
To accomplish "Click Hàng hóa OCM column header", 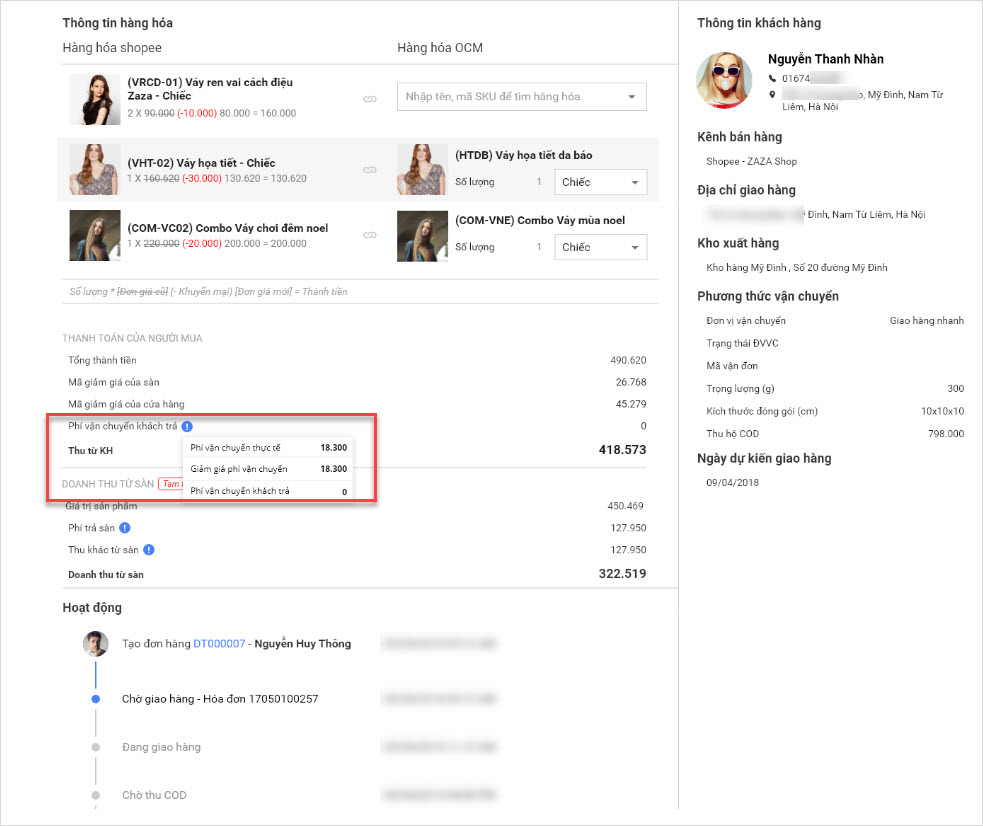I will click(x=439, y=48).
